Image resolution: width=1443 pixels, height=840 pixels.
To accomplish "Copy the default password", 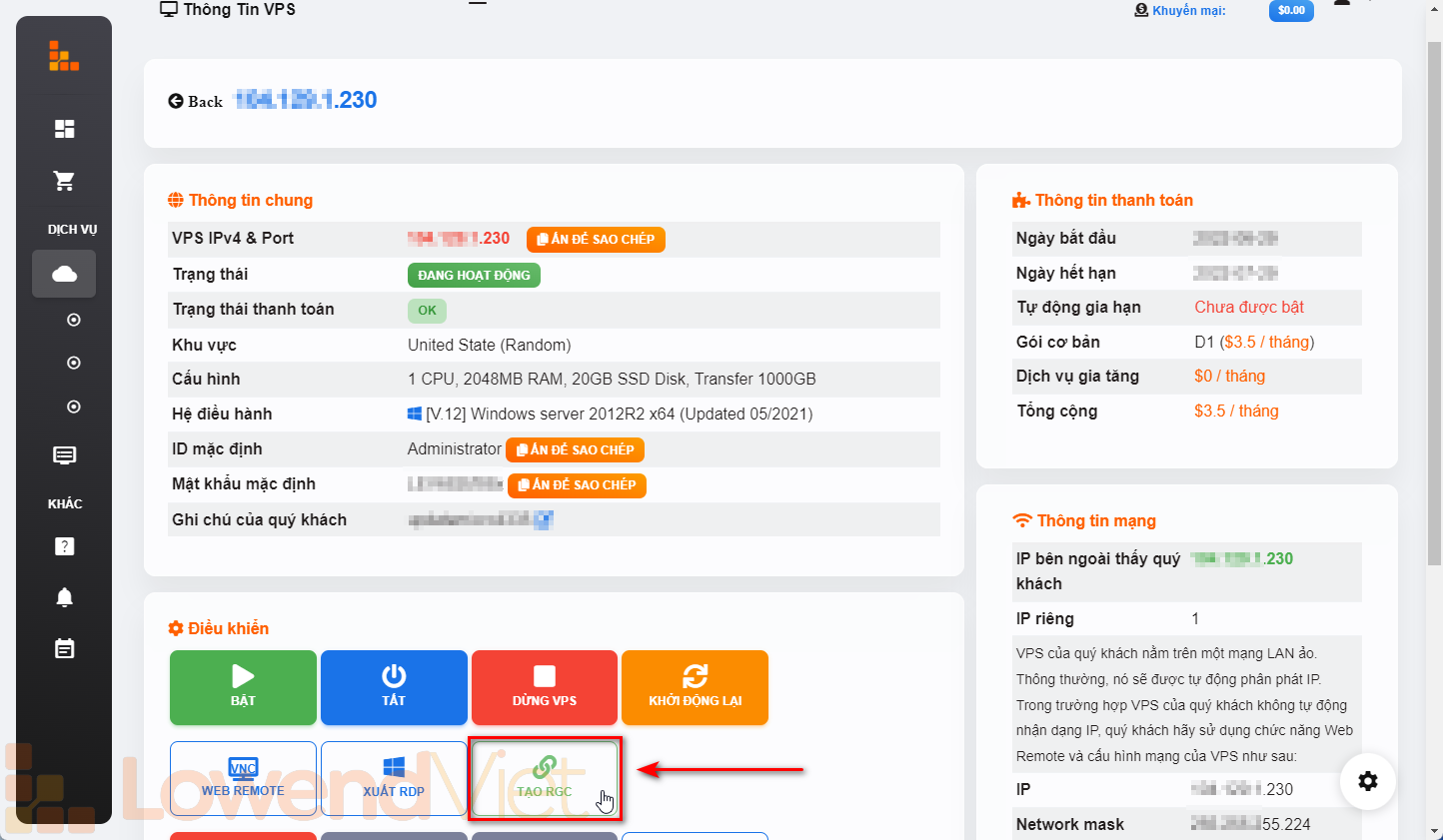I will (577, 485).
